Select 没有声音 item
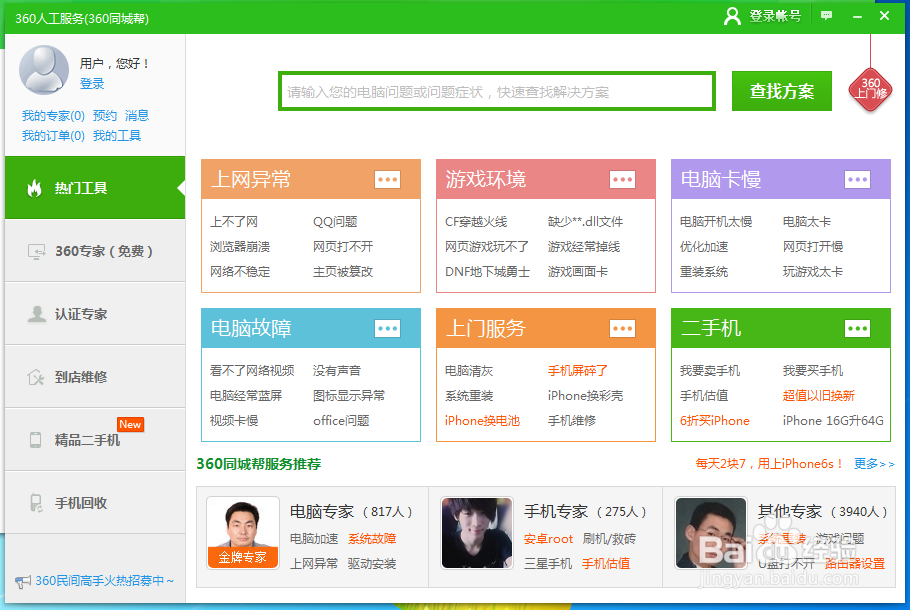Viewport: 910px width, 610px height. (x=337, y=370)
